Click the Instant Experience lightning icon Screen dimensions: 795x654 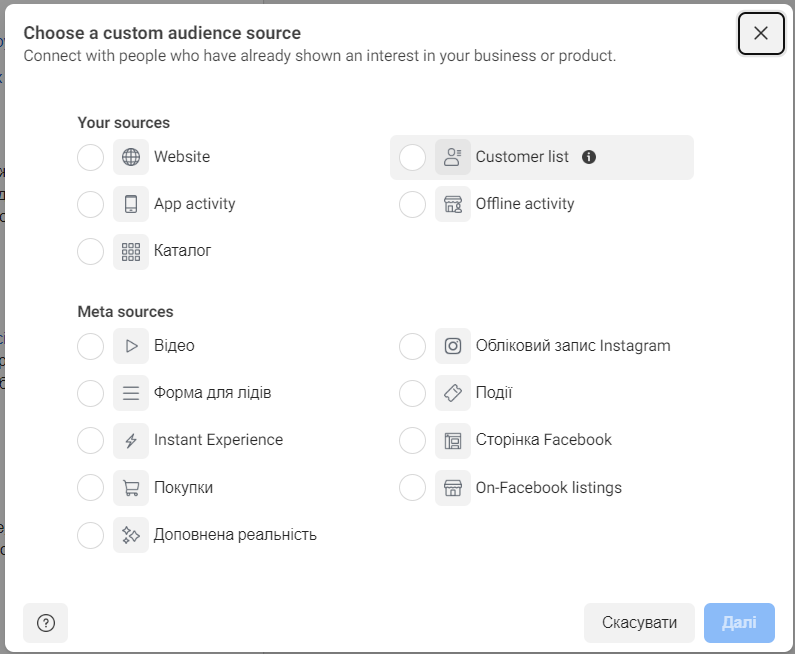[131, 440]
